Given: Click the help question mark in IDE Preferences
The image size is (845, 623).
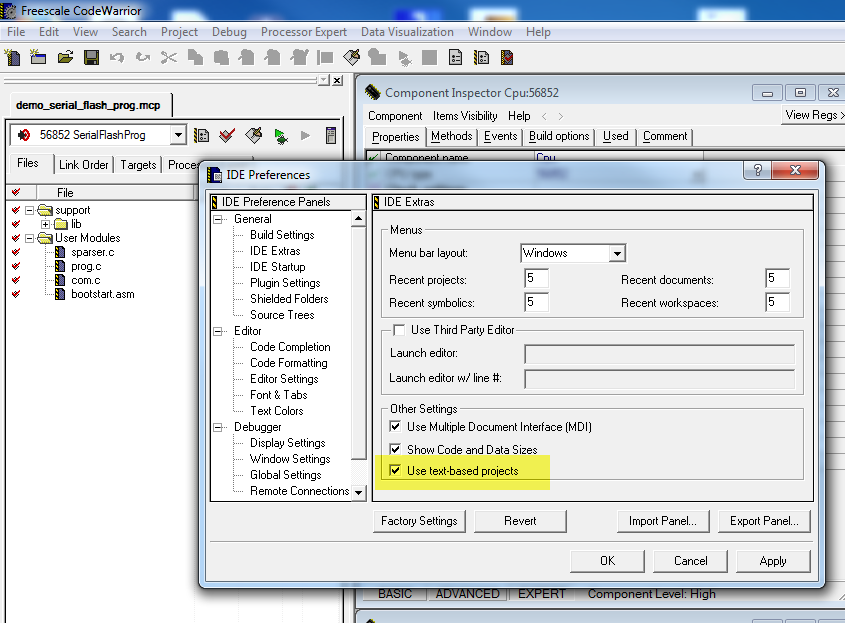Looking at the screenshot, I should point(758,170).
